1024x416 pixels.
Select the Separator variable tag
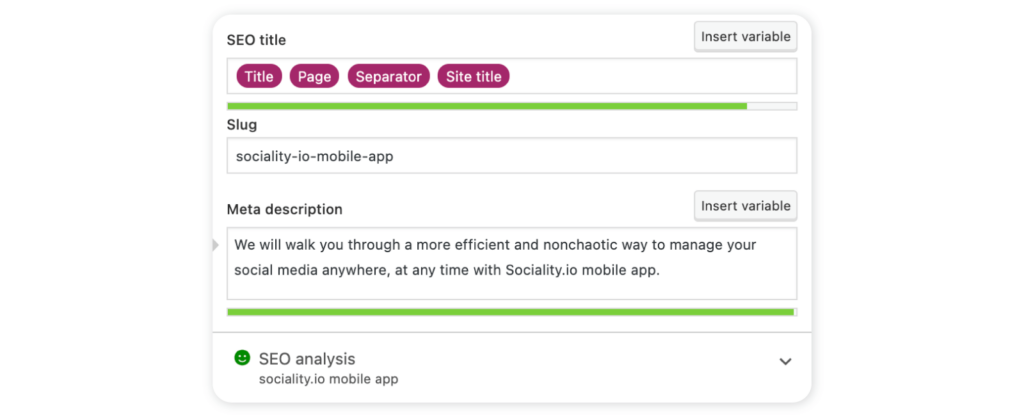point(389,76)
